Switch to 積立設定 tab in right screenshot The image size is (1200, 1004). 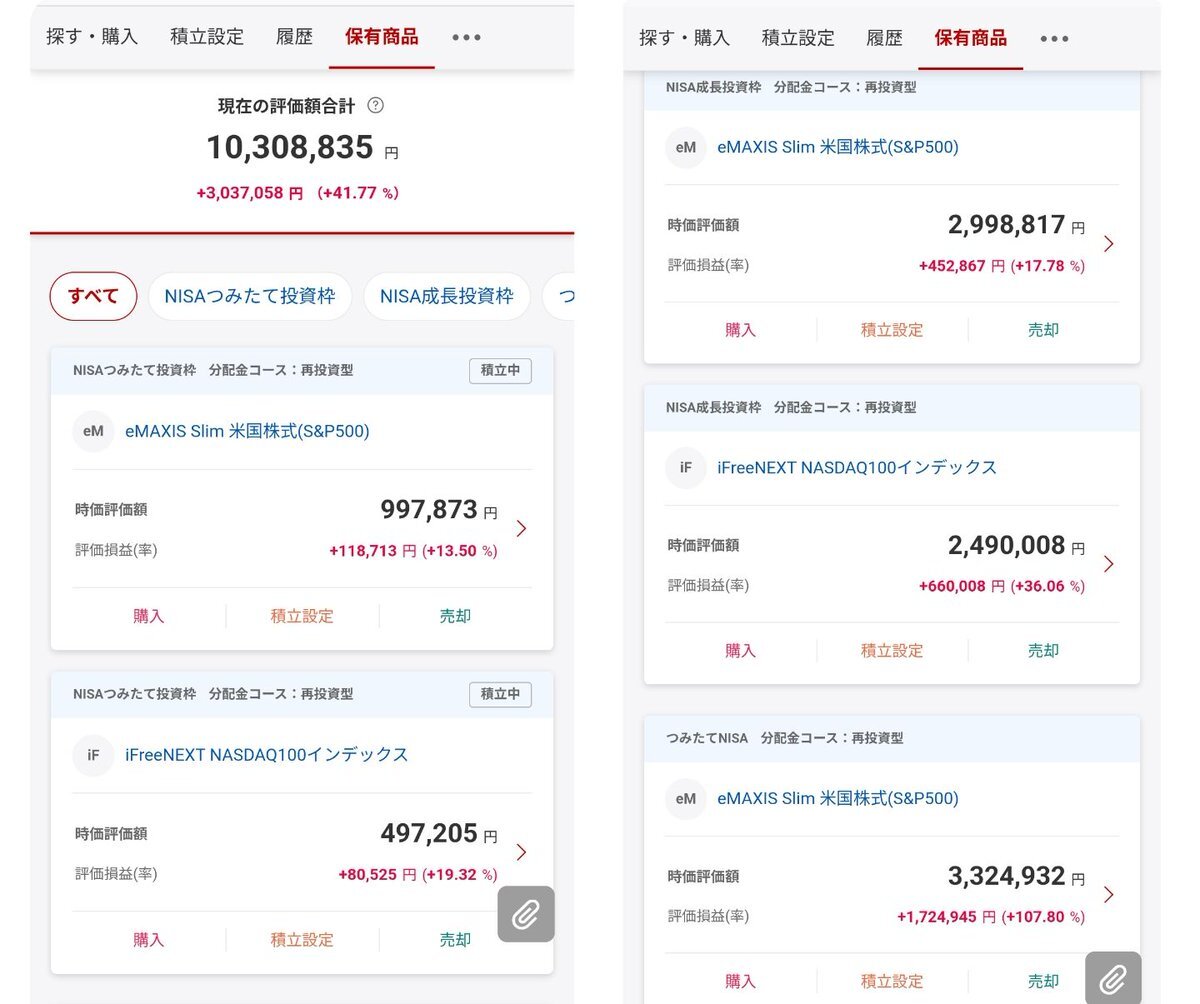(x=798, y=38)
